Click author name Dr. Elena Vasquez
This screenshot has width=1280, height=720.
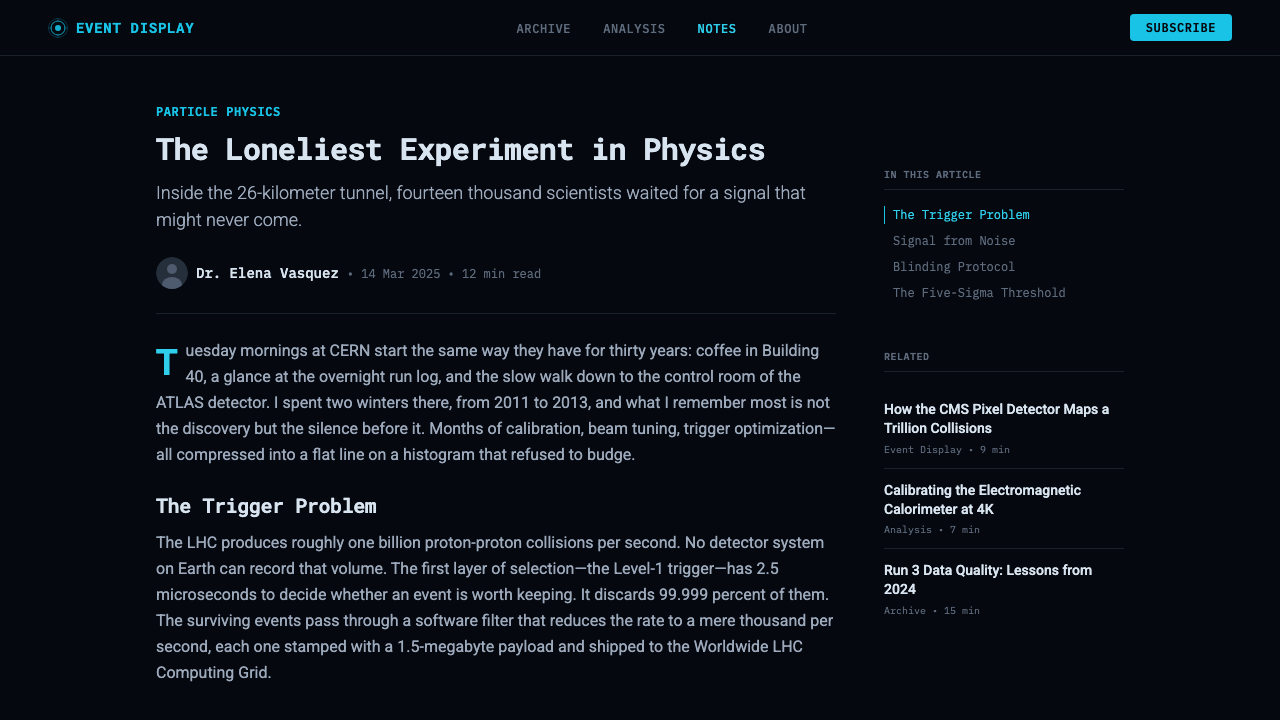tap(267, 273)
